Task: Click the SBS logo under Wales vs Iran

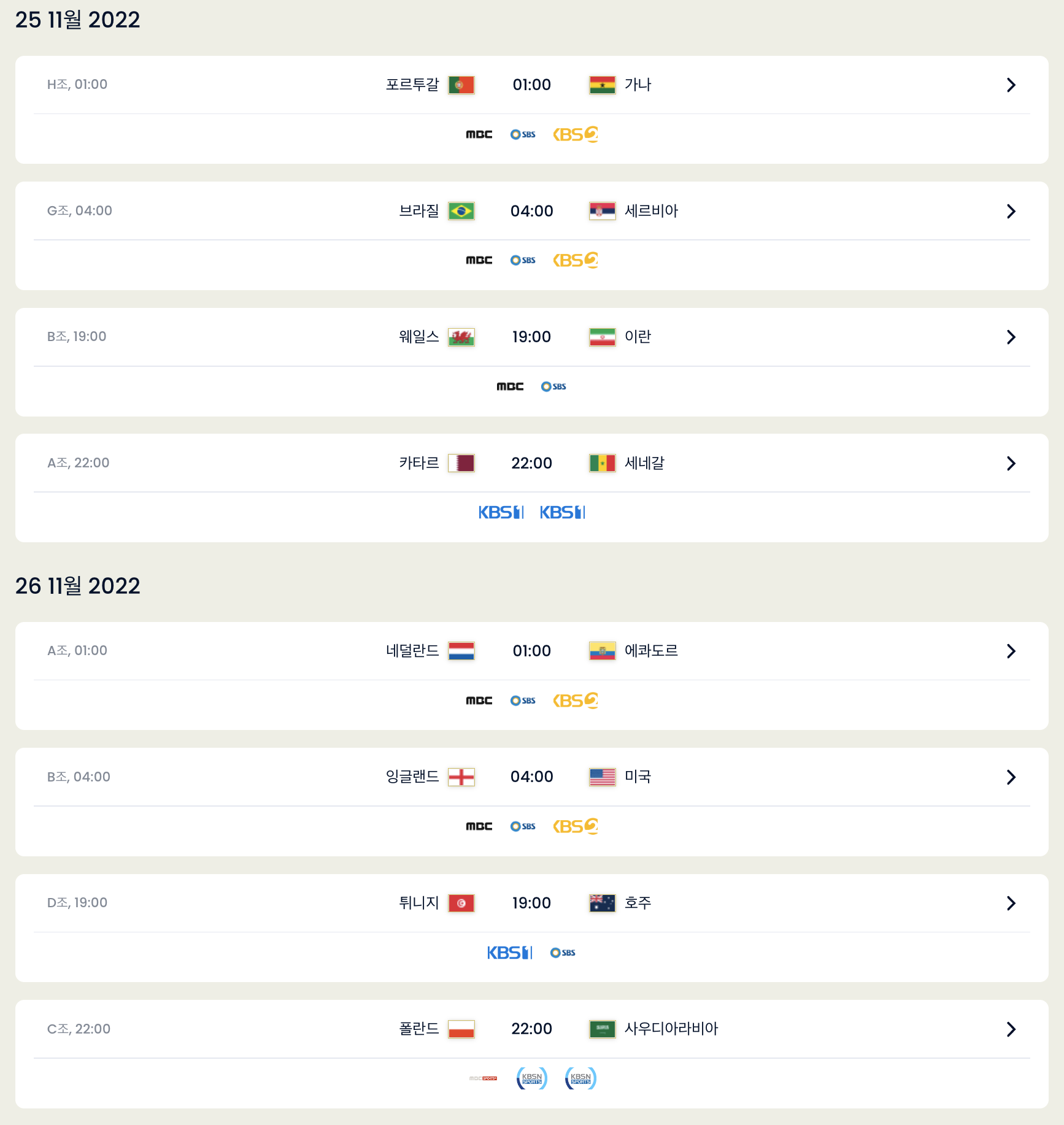Action: click(x=553, y=386)
